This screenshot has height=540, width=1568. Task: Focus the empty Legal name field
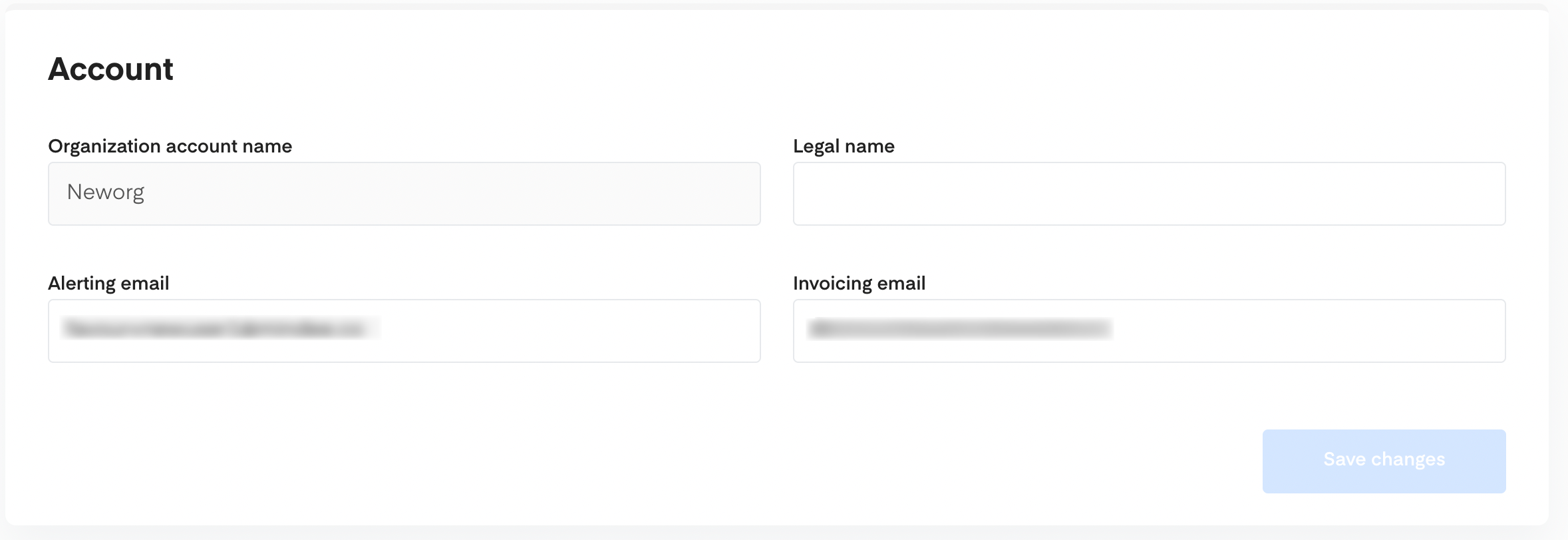(1149, 194)
